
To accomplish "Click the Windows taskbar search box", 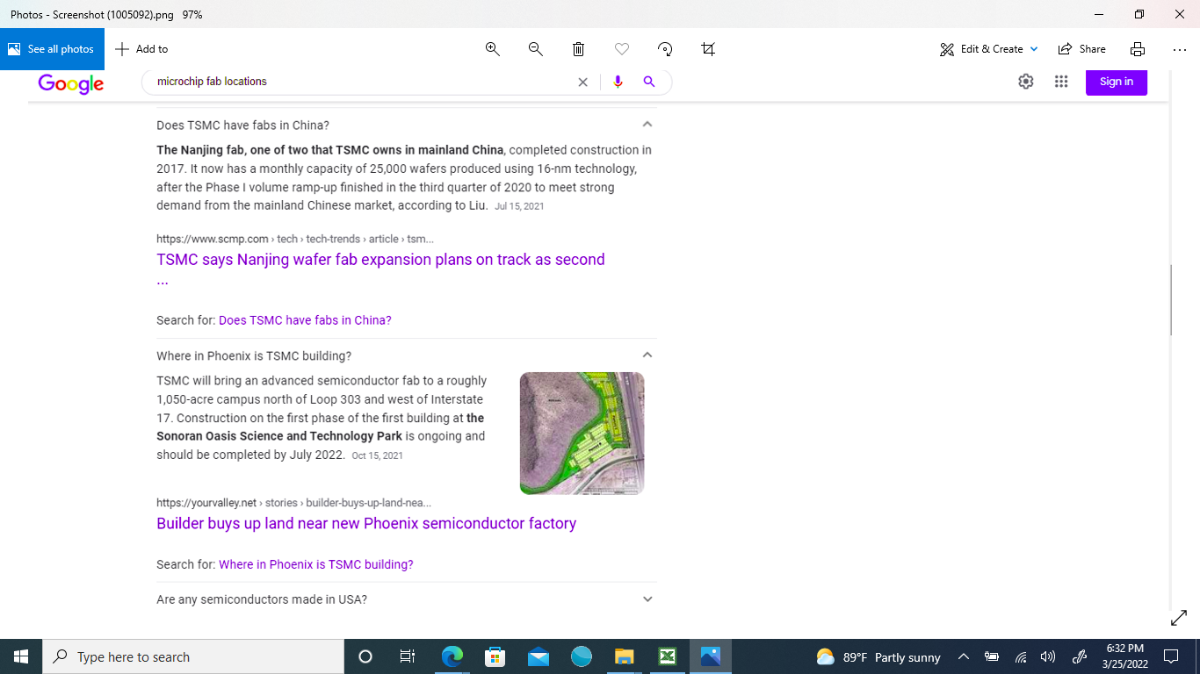I will (x=194, y=657).
